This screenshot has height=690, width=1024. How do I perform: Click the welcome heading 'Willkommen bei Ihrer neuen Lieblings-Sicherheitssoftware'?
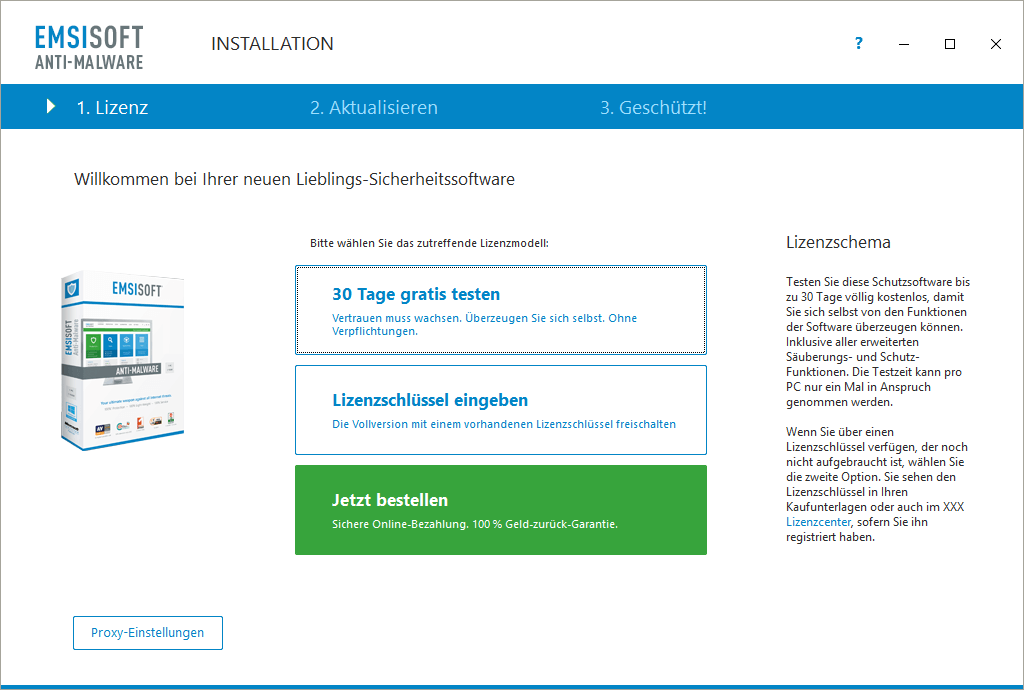[x=295, y=179]
